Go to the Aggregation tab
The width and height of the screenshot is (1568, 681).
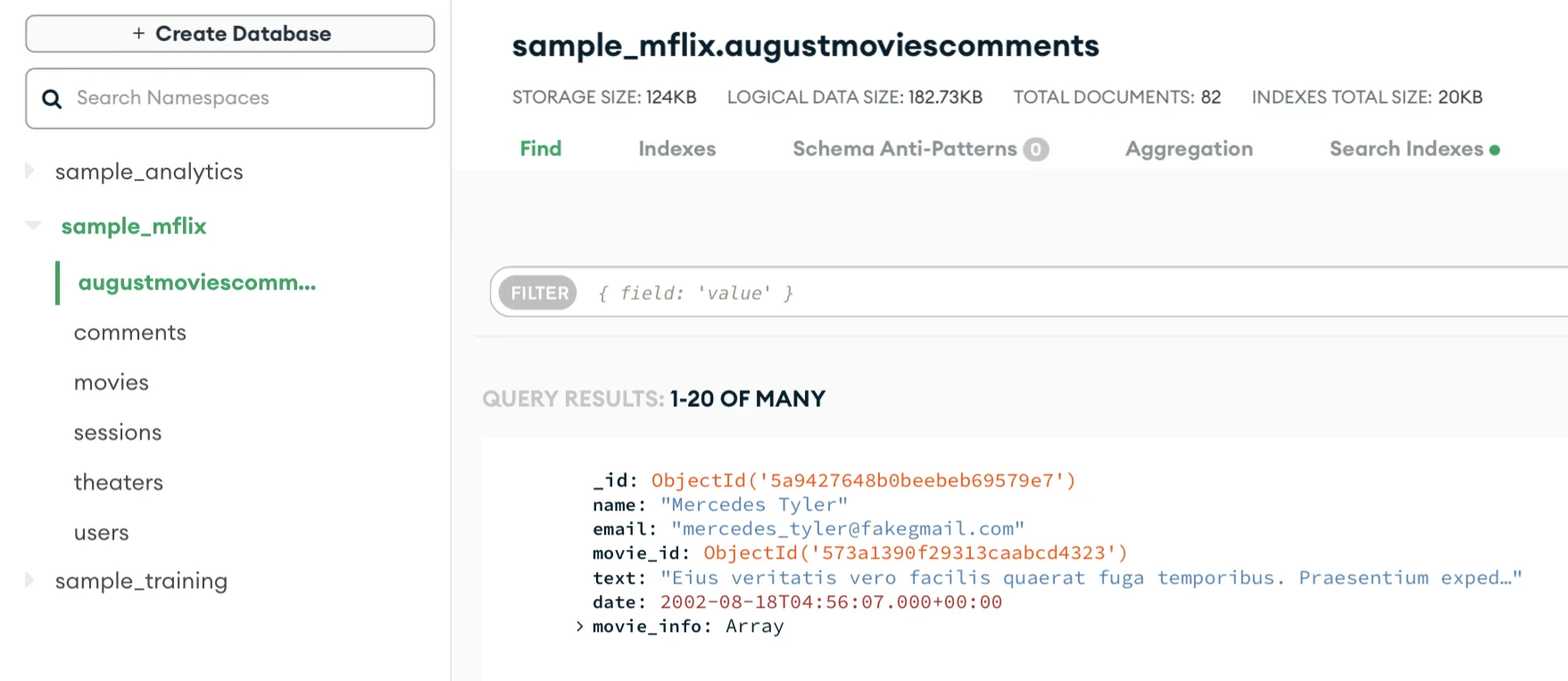1189,149
